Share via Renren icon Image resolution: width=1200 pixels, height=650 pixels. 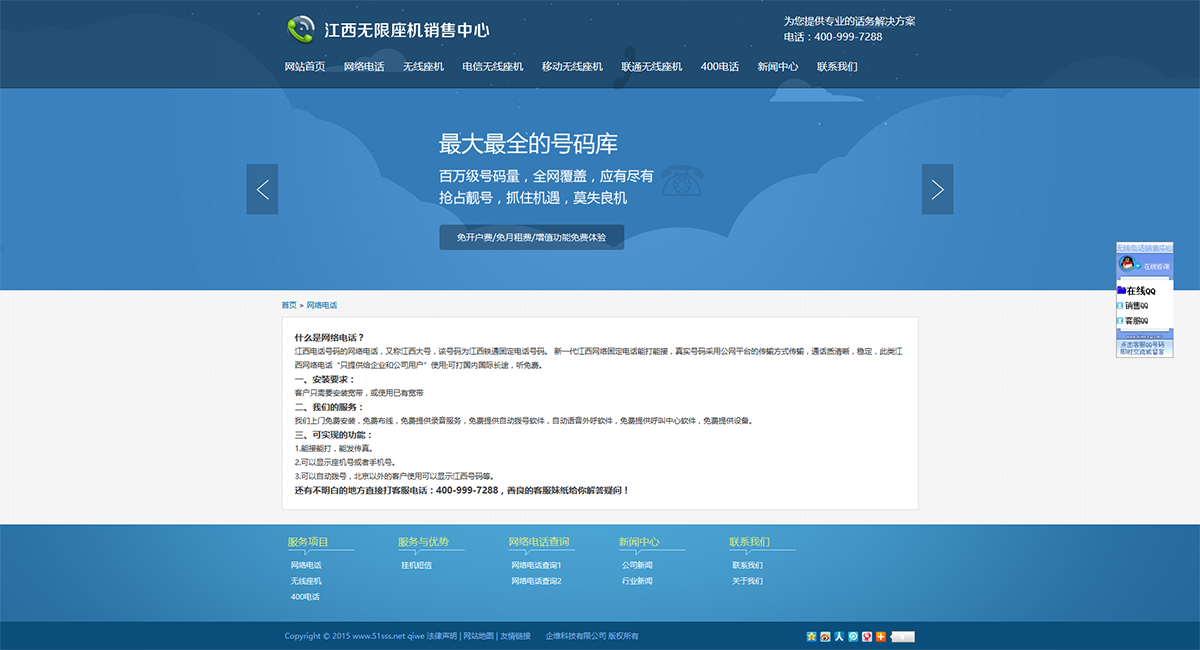click(x=839, y=636)
